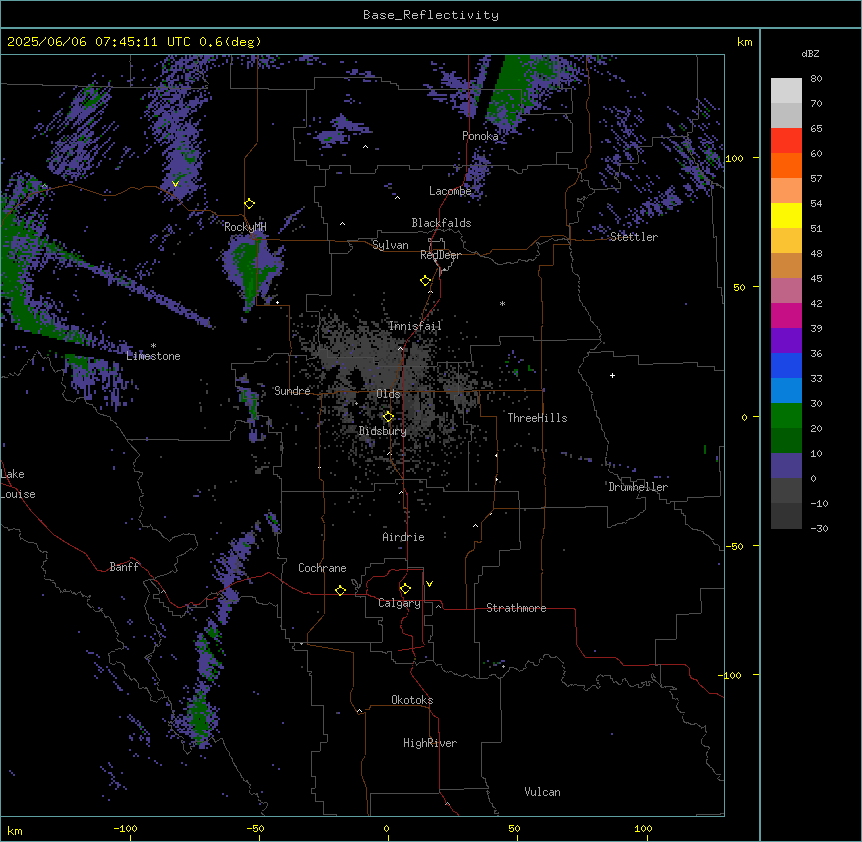Image resolution: width=862 pixels, height=842 pixels.
Task: Click the Base_Reflectivity title
Action: click(x=431, y=15)
